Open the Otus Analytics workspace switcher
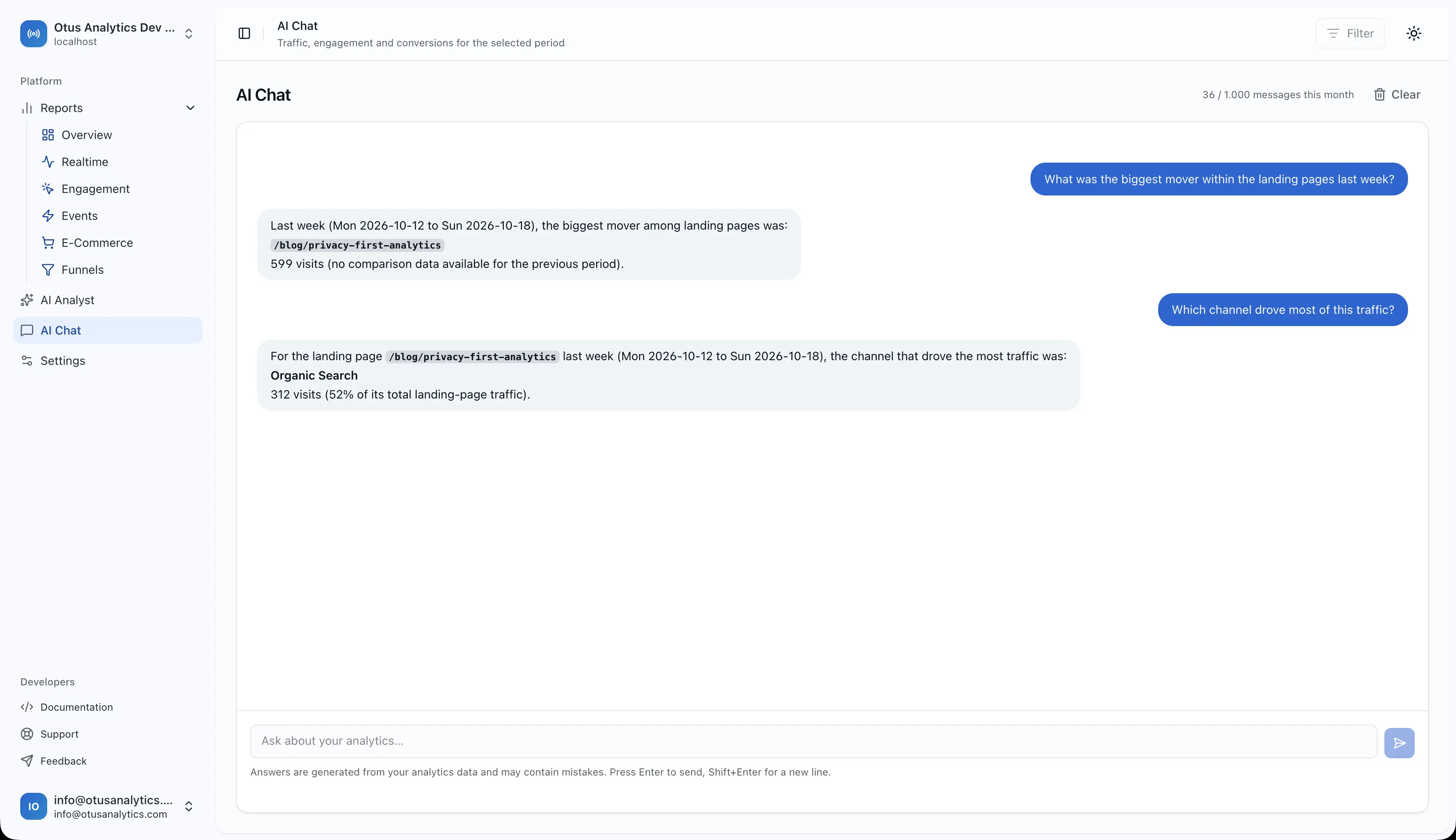 (107, 34)
